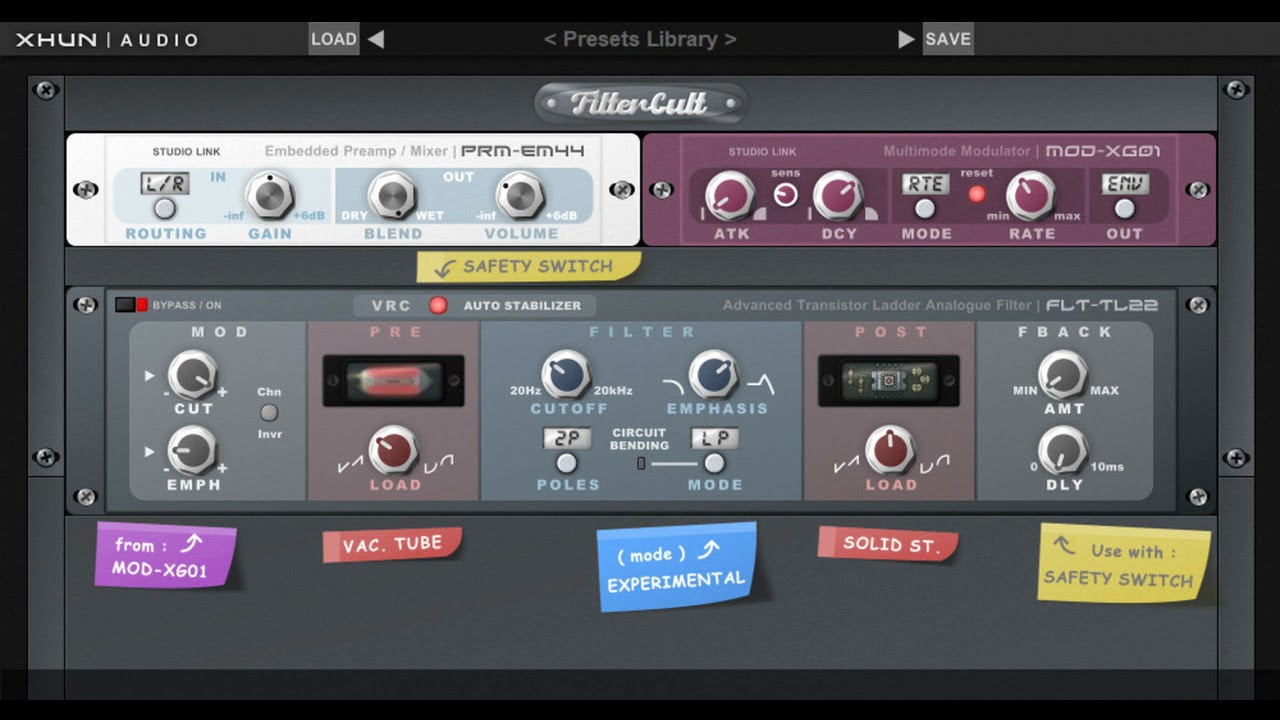The height and width of the screenshot is (720, 1280).
Task: Adjust the dry/wet BLEND knob
Action: pyautogui.click(x=392, y=195)
